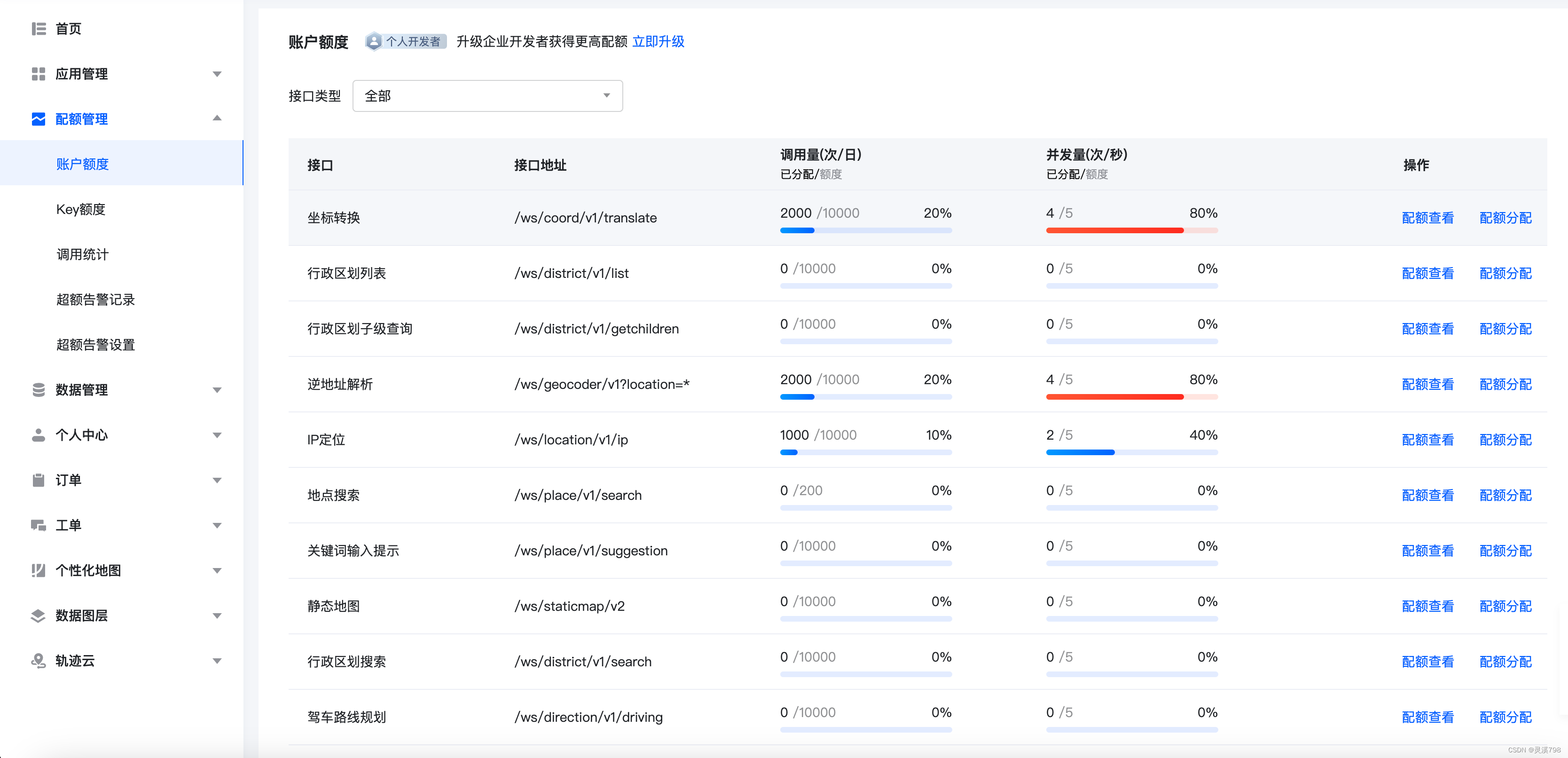Click the 数据图层 layers icon
Screen dimensions: 1568x758
point(39,616)
